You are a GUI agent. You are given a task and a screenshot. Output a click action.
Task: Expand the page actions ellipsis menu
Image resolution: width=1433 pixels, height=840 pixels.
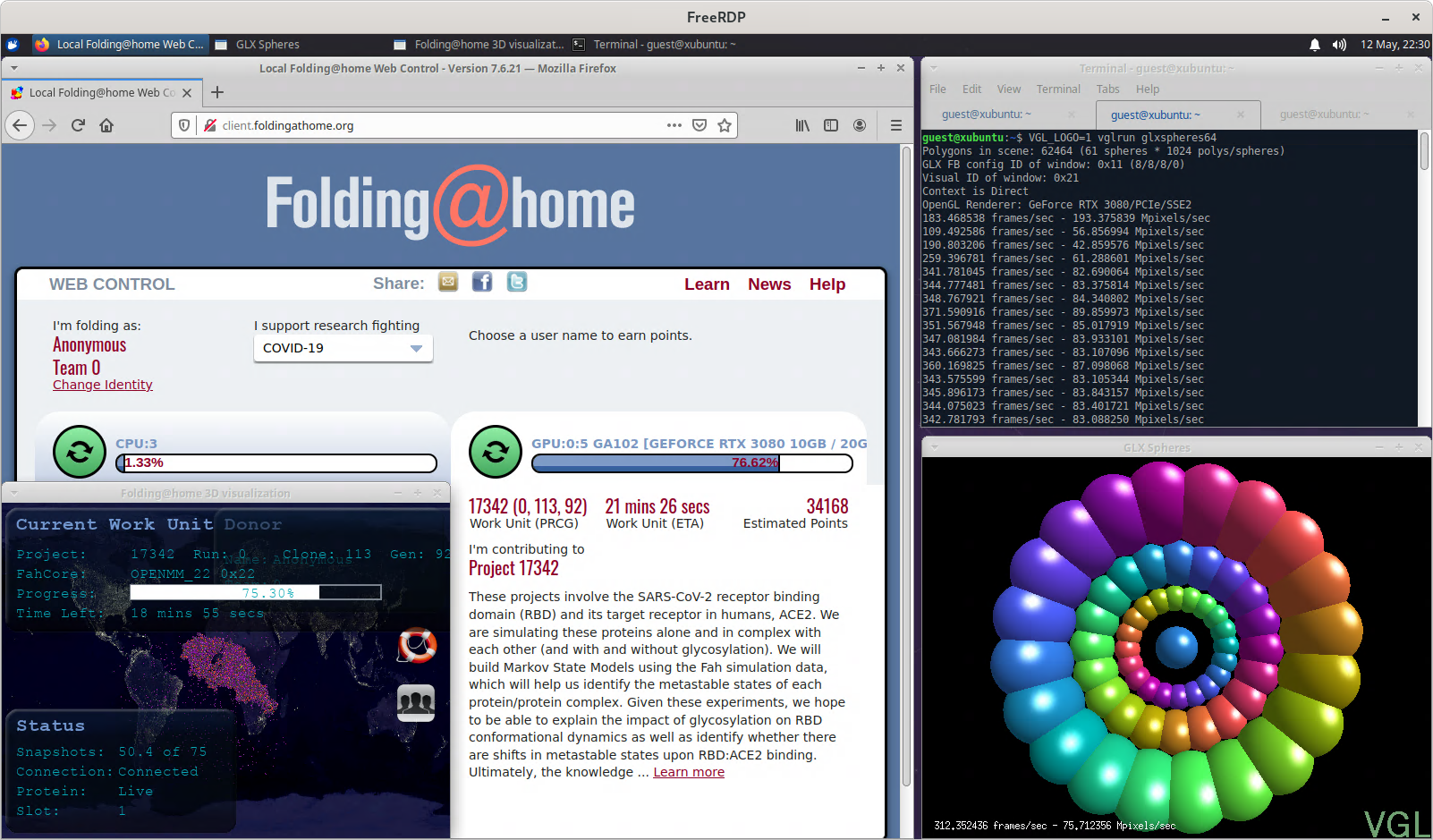point(674,125)
